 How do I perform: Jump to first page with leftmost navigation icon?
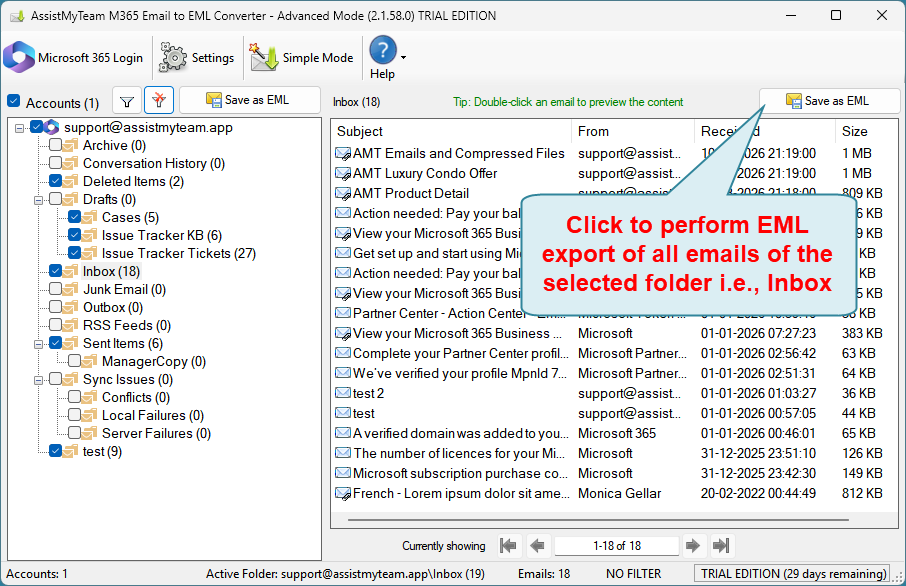(x=508, y=545)
